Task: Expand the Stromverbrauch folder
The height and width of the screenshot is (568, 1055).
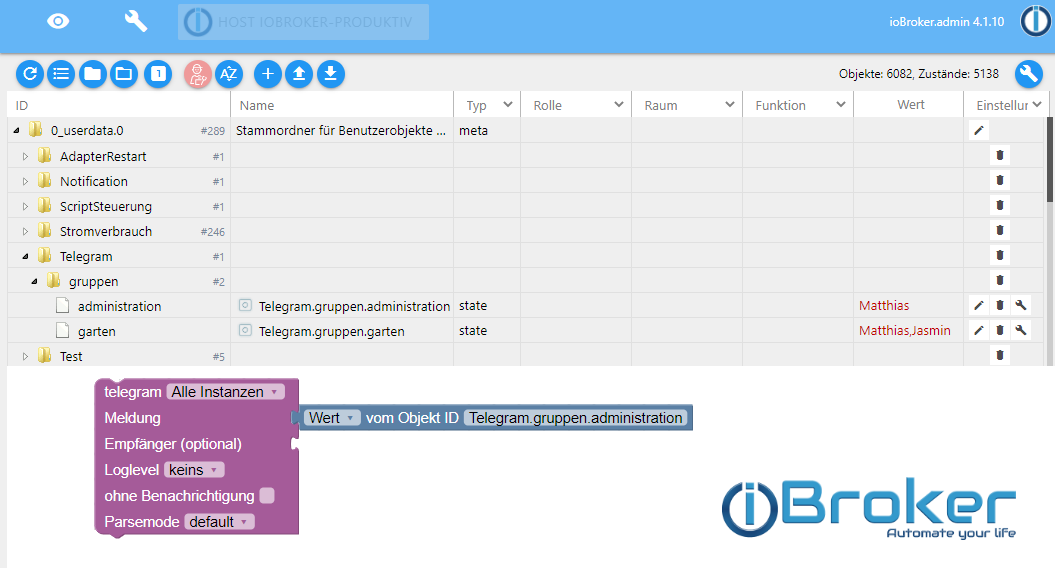Action: tap(27, 232)
